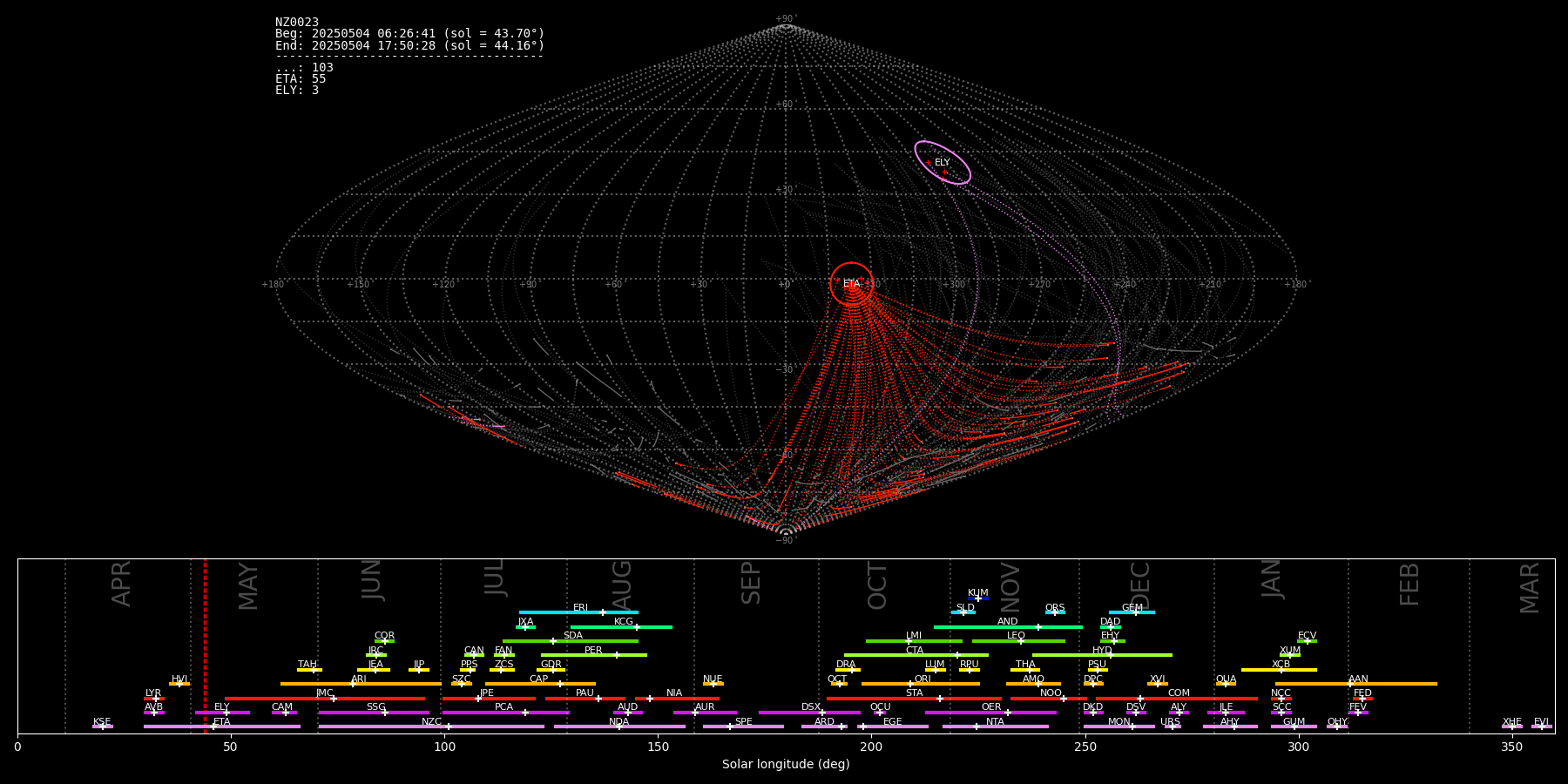Select the AND shower label in timeline
The height and width of the screenshot is (784, 1568).
[1008, 622]
